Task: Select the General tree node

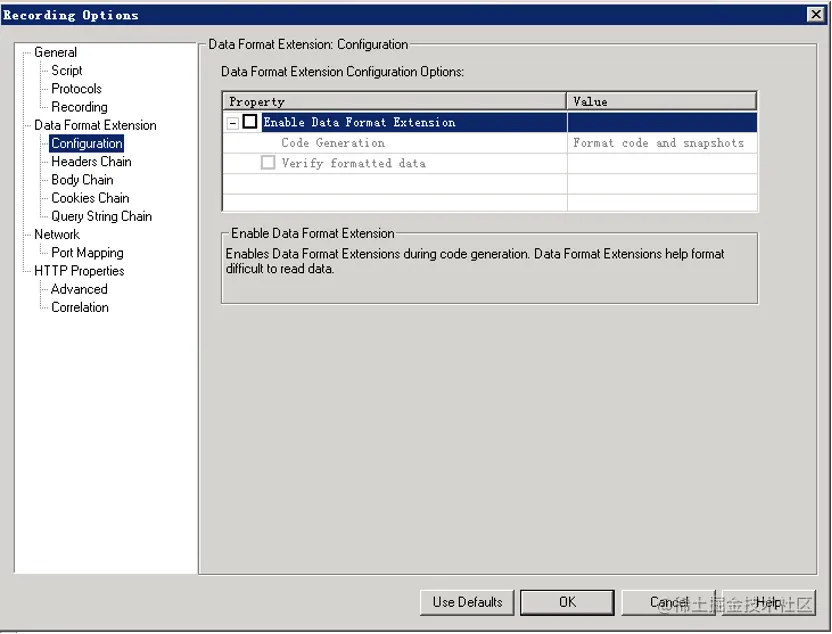Action: [x=55, y=53]
